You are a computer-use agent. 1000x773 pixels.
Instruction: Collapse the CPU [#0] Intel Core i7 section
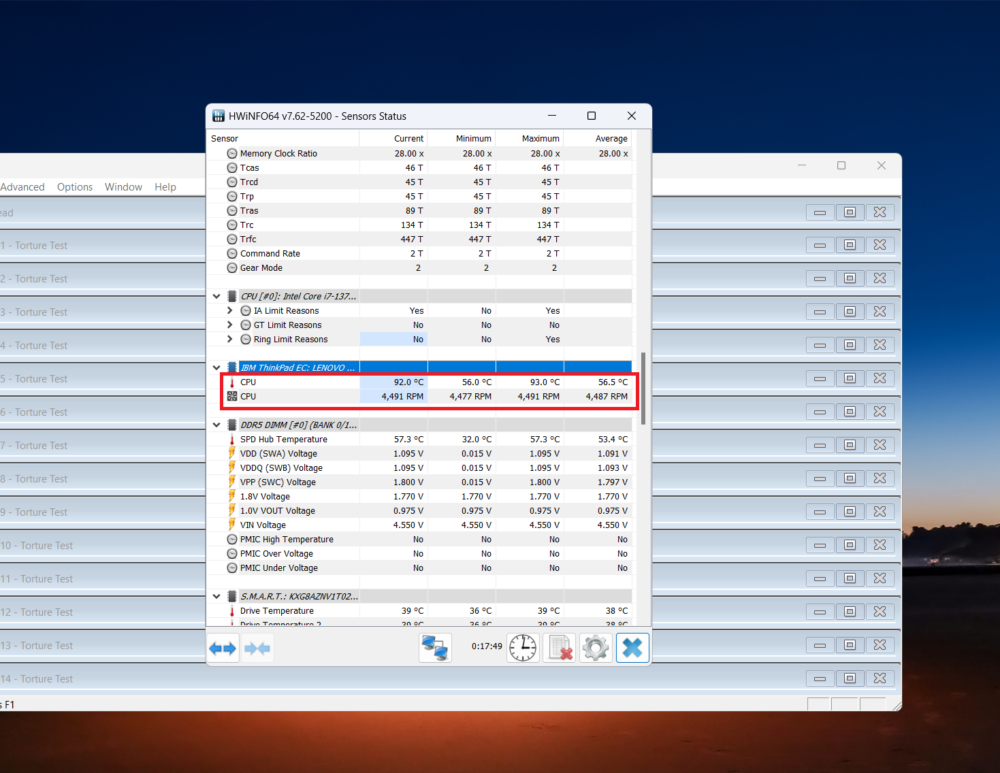pyautogui.click(x=215, y=296)
